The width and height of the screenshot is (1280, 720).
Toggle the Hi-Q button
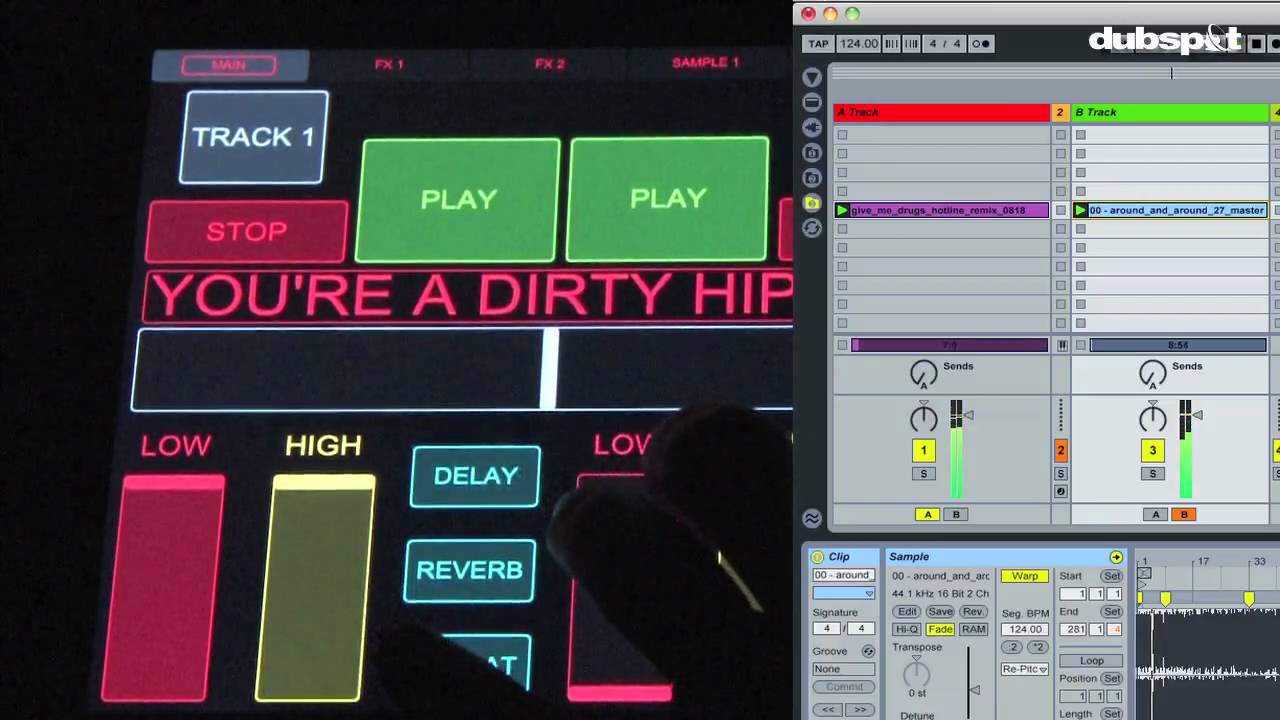tap(906, 629)
